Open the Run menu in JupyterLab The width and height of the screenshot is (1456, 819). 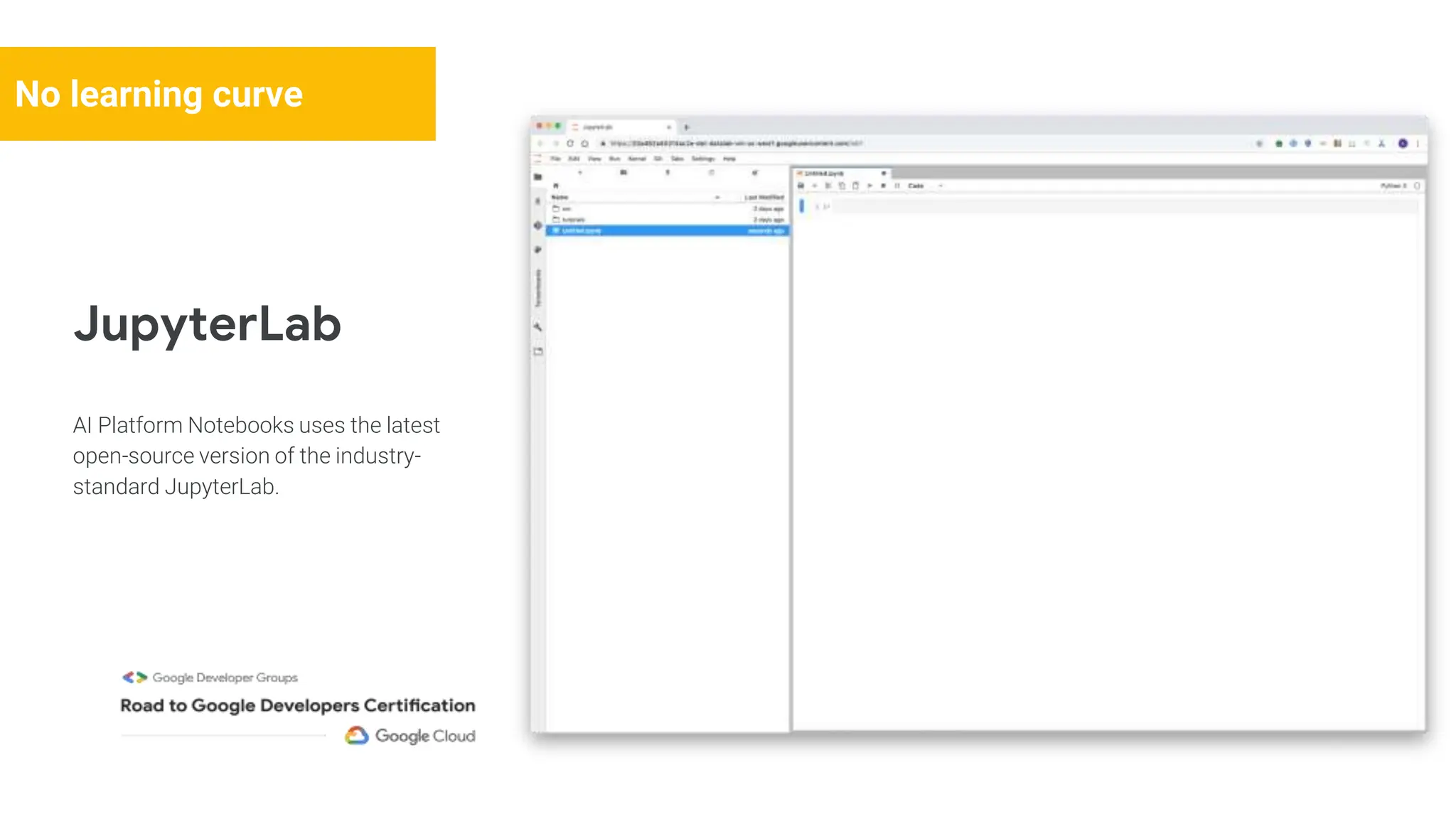pyautogui.click(x=615, y=159)
